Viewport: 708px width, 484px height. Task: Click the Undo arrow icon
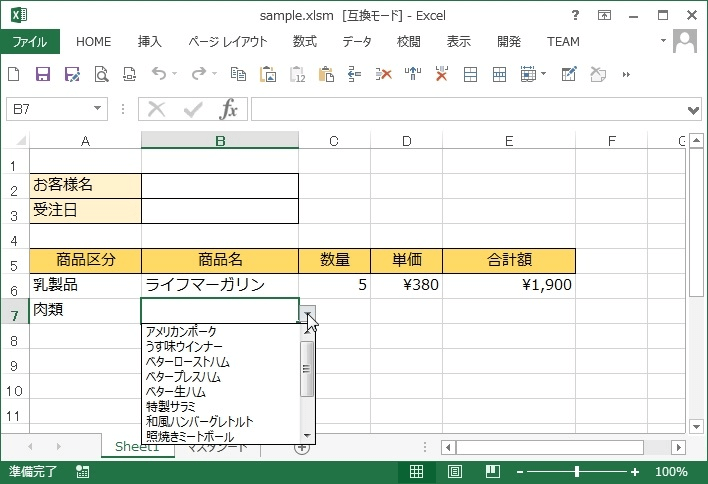(158, 74)
